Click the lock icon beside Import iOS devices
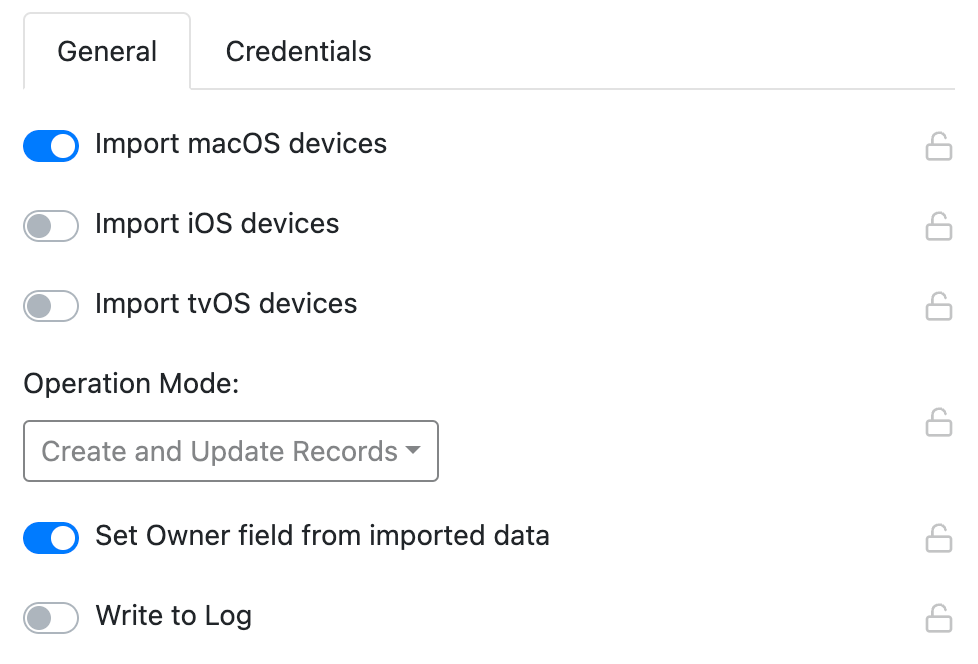This screenshot has width=978, height=664. [939, 226]
